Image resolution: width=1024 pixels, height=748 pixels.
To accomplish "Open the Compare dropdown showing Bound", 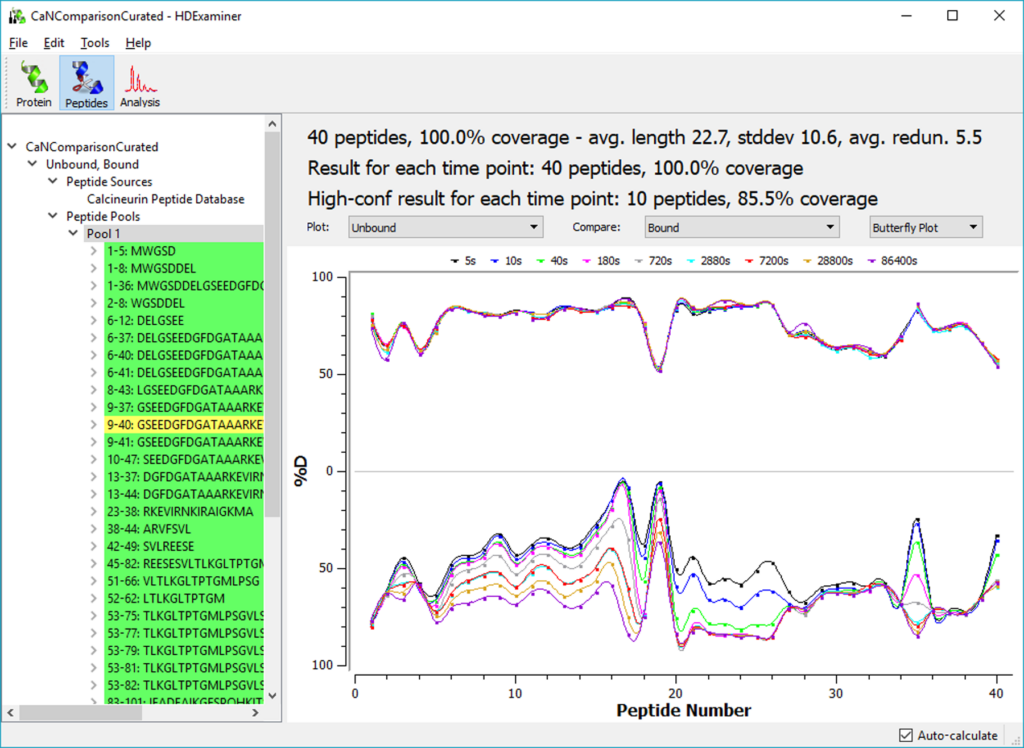I will [742, 227].
